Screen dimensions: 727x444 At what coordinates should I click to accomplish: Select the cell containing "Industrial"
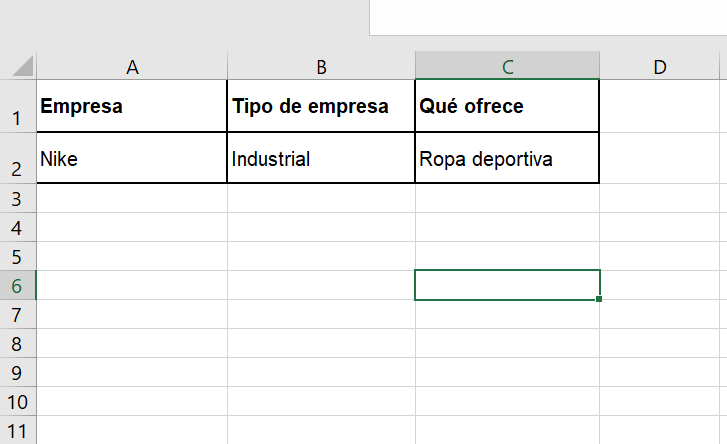click(321, 158)
